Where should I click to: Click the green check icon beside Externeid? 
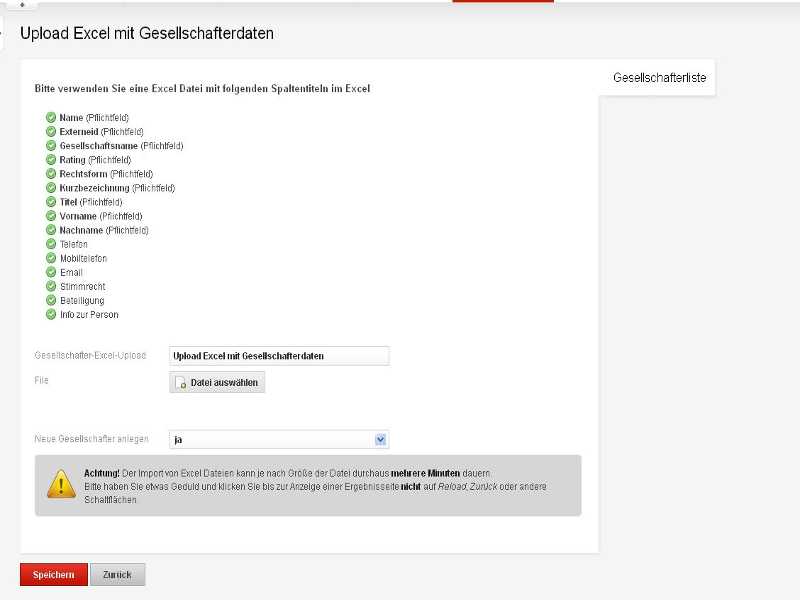point(51,132)
